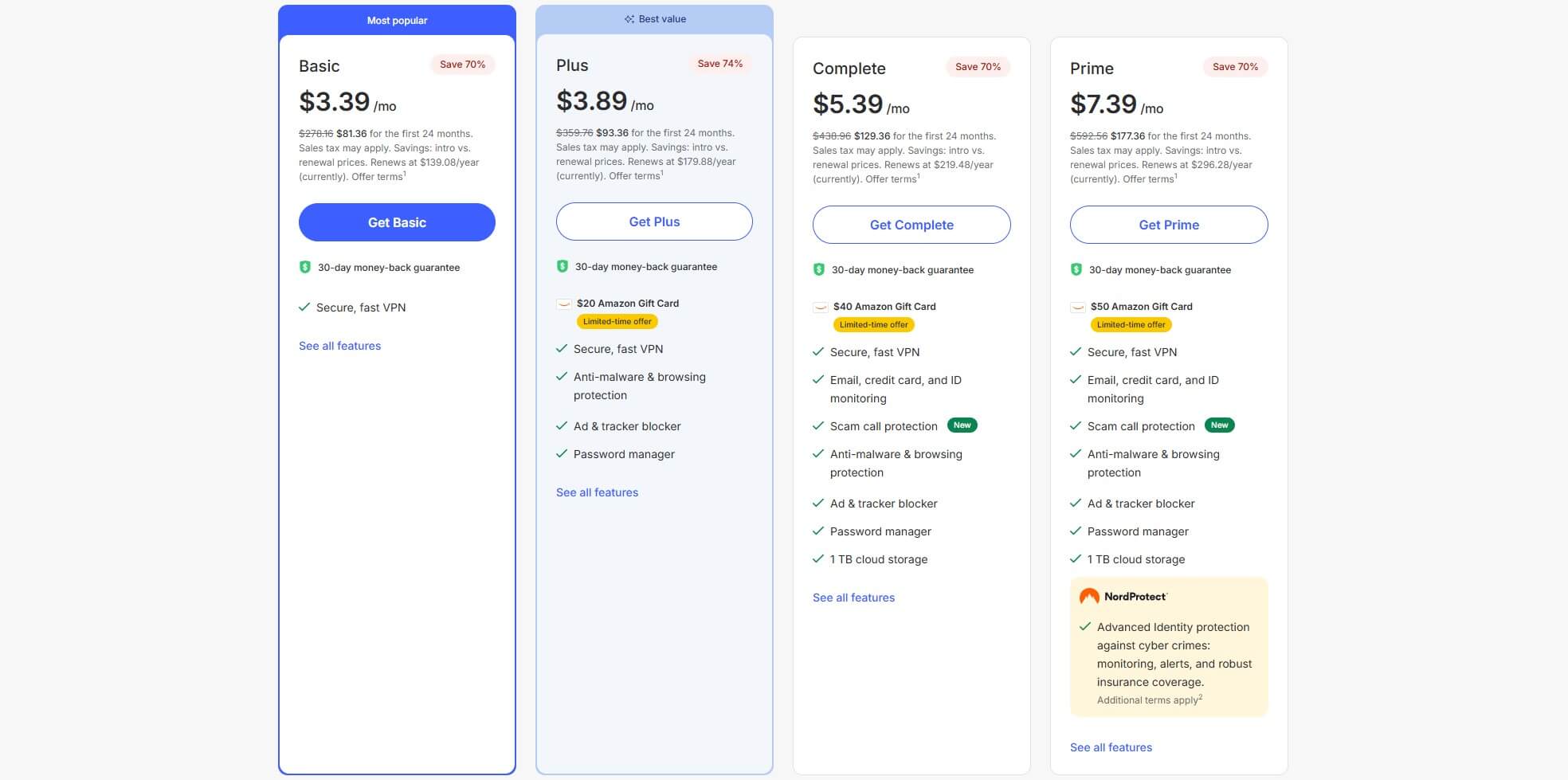Image resolution: width=1568 pixels, height=780 pixels.
Task: Click the Save 74% badge on the Plus plan
Action: pyautogui.click(x=719, y=63)
